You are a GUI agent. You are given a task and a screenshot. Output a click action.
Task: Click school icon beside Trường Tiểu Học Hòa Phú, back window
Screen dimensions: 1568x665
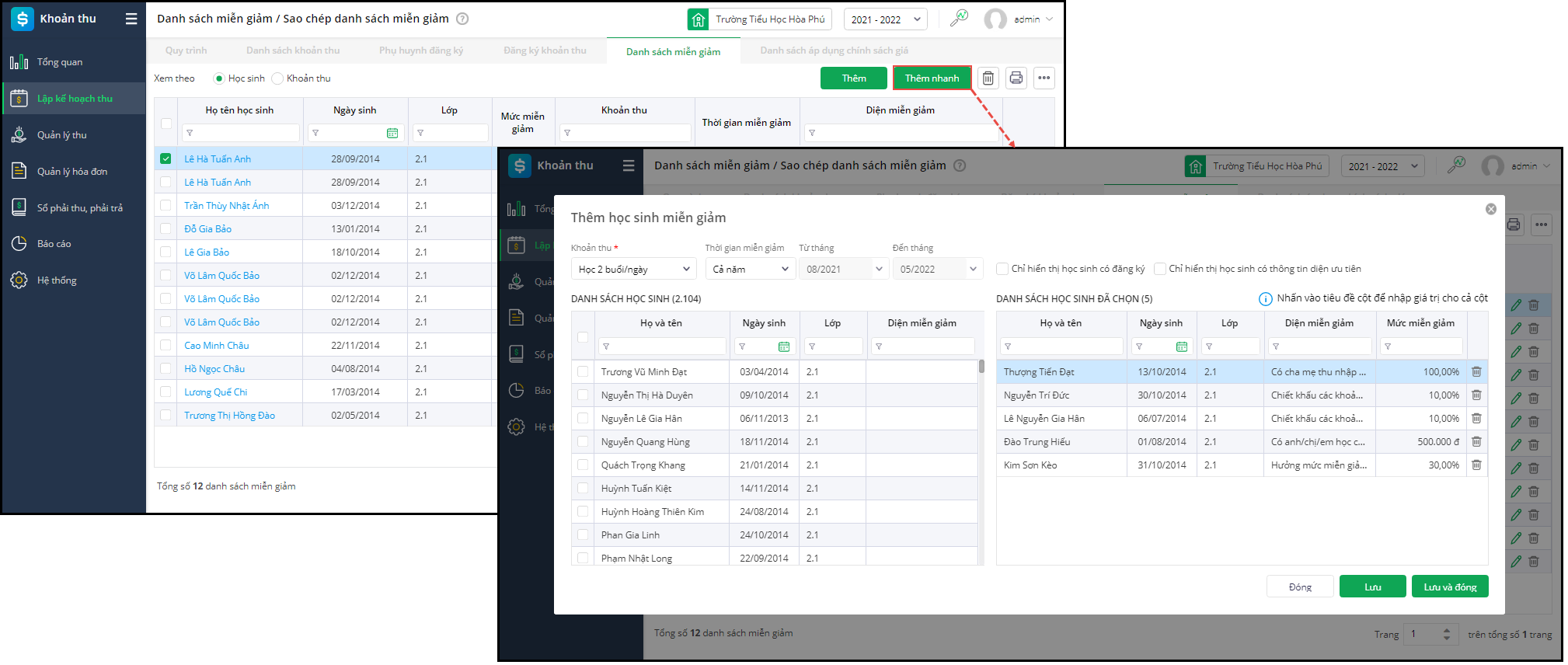click(699, 19)
